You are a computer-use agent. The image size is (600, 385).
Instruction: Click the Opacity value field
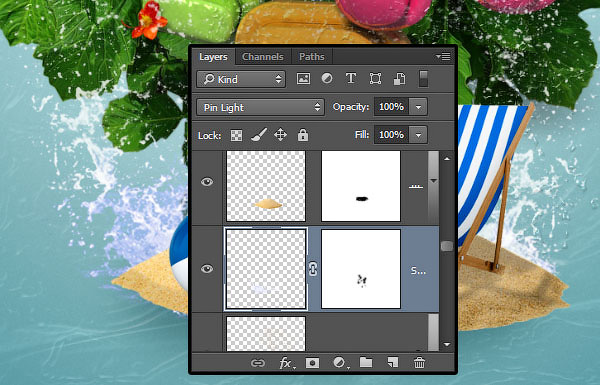pos(391,107)
